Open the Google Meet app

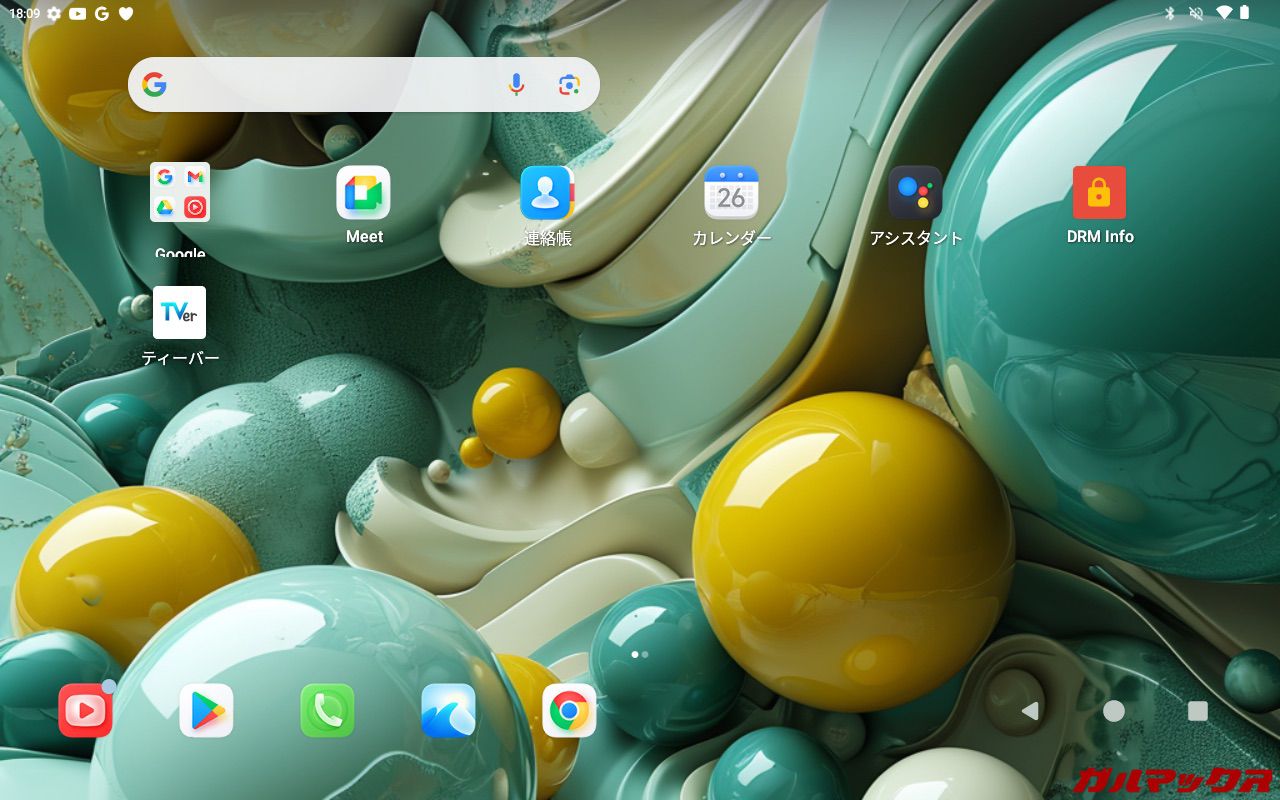pos(363,193)
